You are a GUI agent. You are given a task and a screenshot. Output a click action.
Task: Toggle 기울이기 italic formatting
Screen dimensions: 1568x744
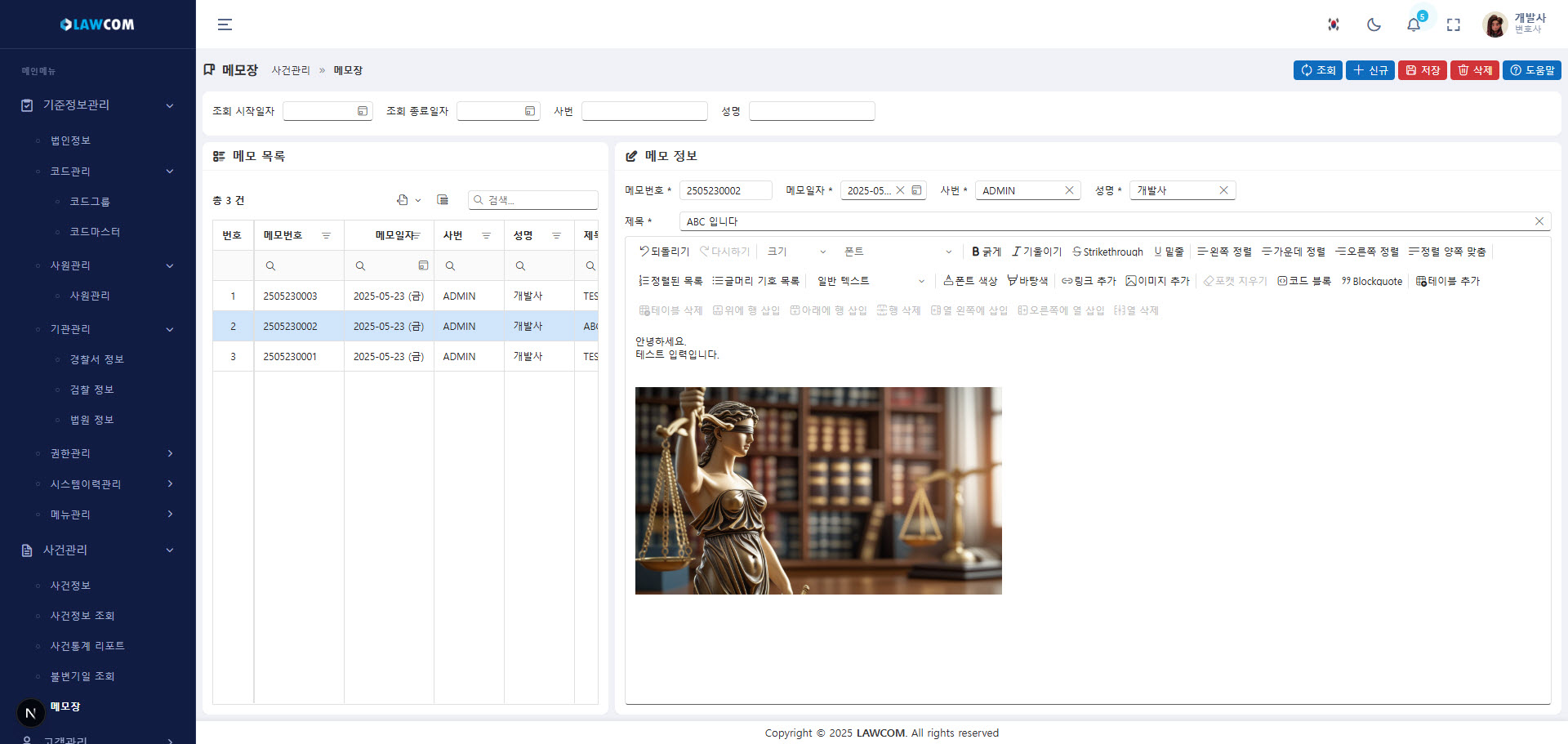1036,252
